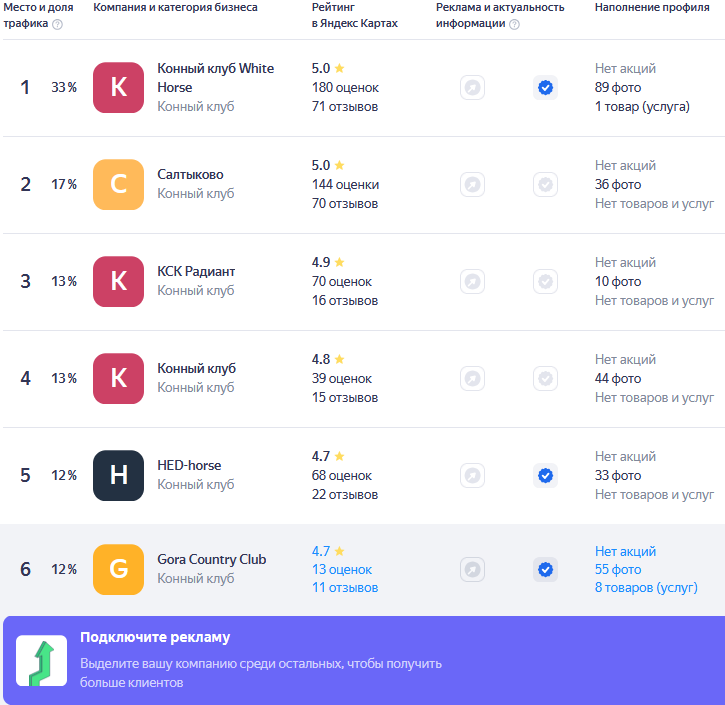Screen dimensions: 725x705
Task: Click the blue verified badge for HED-horse
Action: [546, 475]
